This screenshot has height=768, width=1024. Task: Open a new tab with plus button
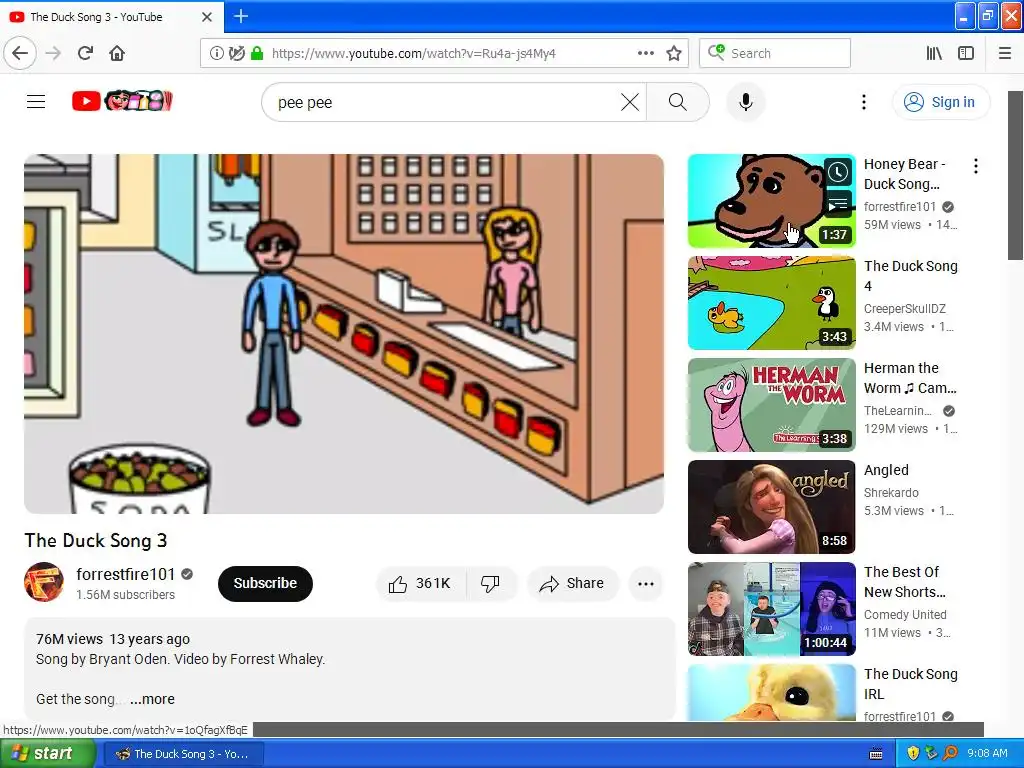[x=241, y=16]
